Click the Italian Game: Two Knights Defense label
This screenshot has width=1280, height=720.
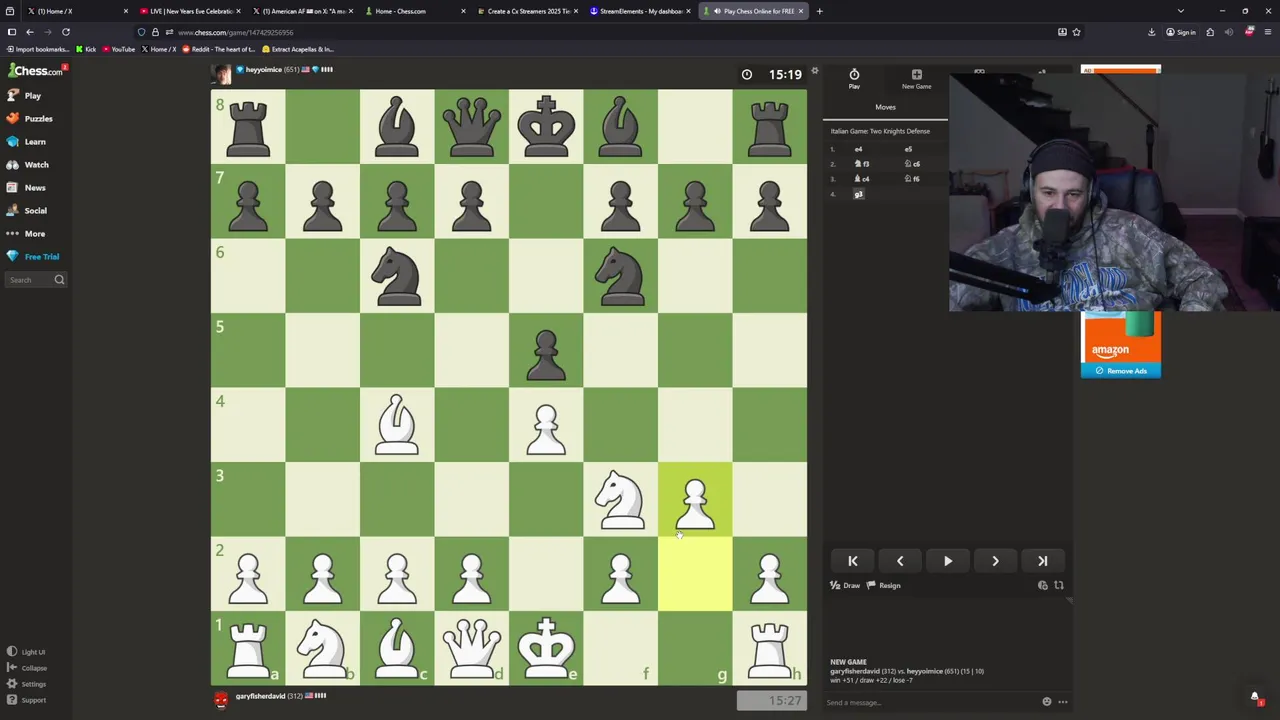coord(880,131)
